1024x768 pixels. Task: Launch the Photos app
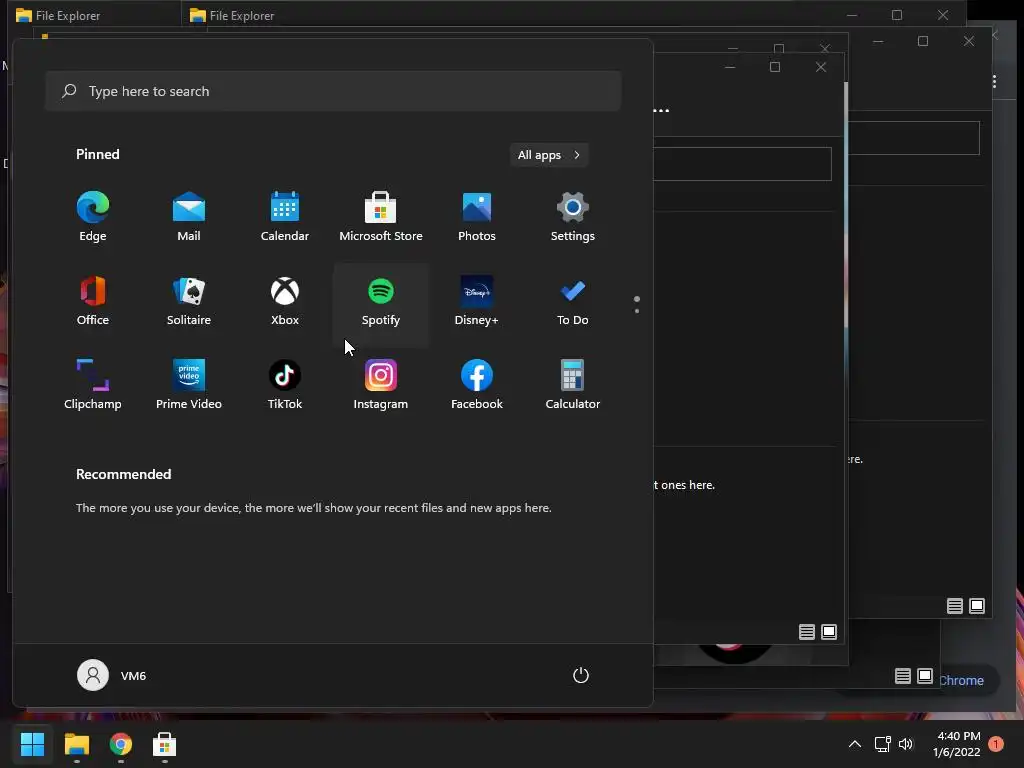click(477, 217)
